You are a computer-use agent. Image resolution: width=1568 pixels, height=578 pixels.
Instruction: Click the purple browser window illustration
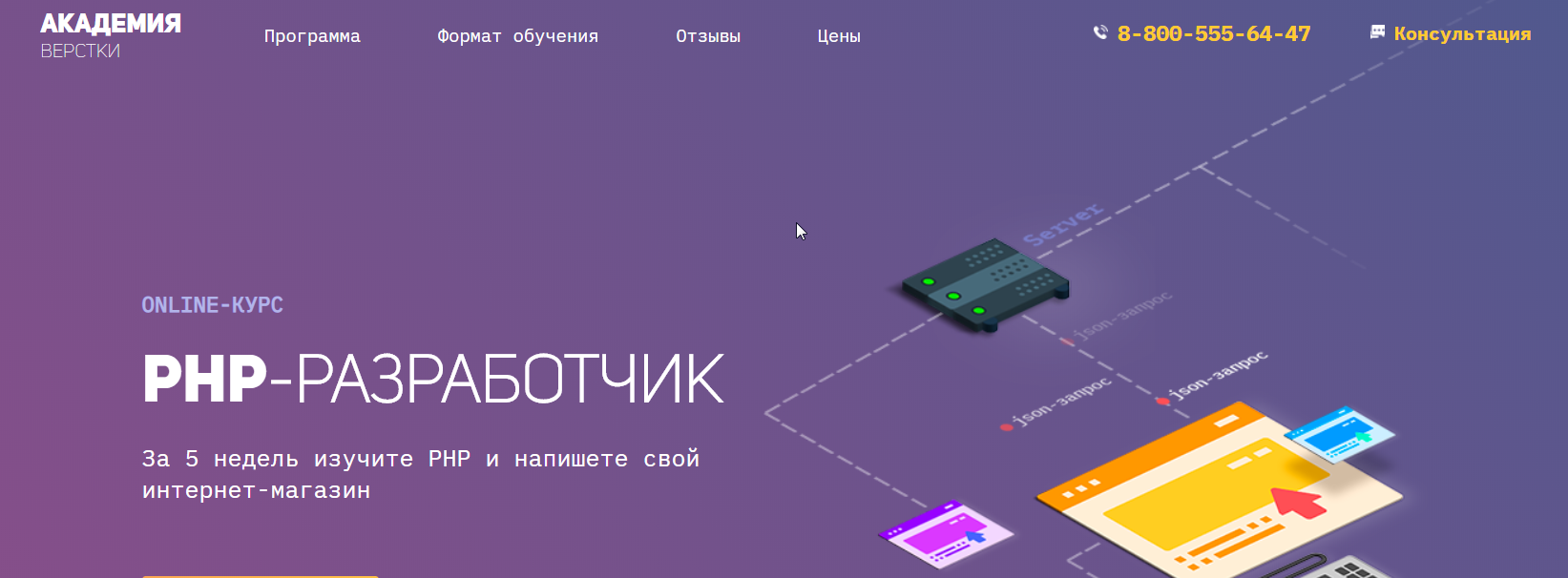pos(944,534)
